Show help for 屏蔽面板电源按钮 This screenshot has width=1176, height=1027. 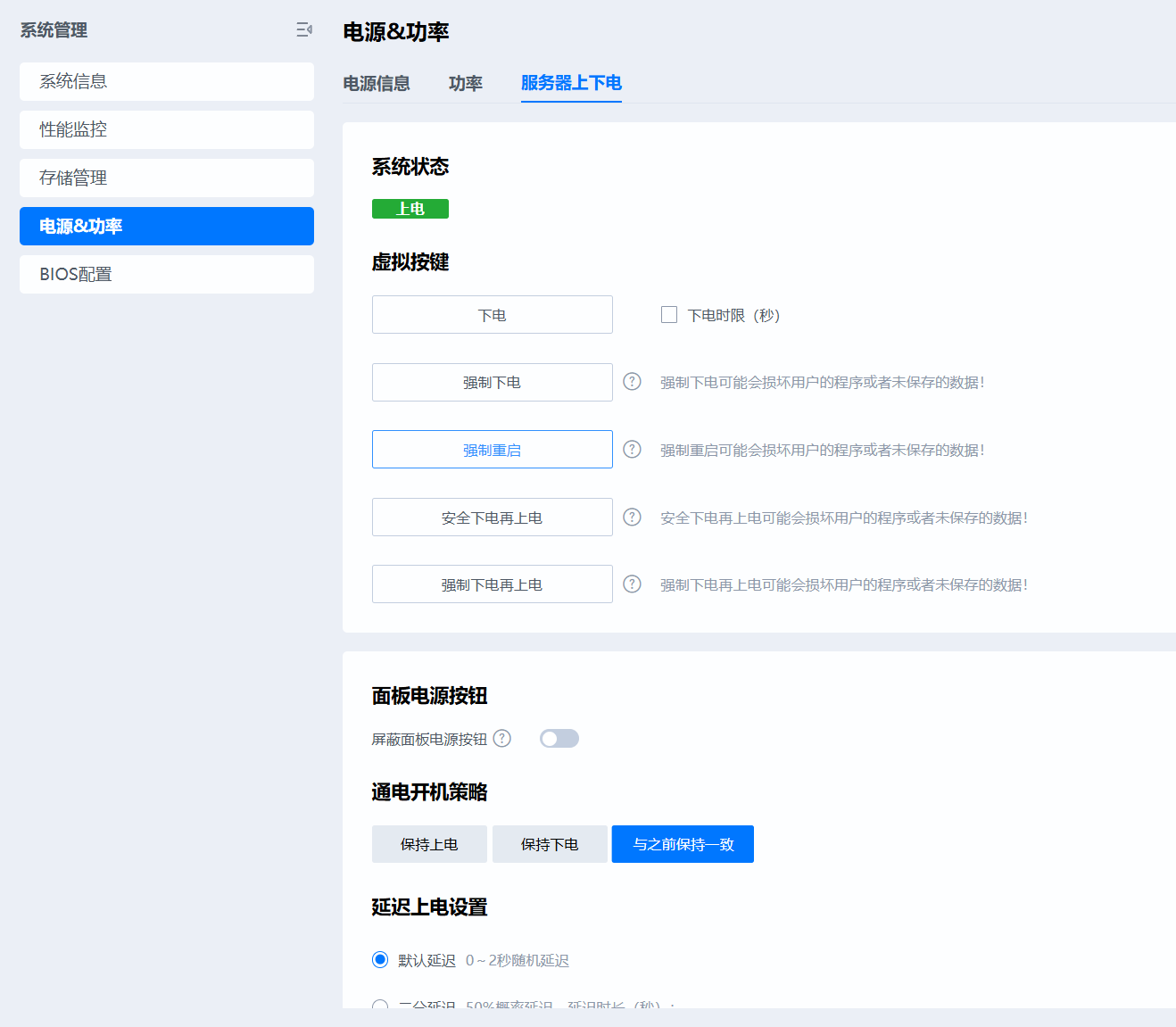(502, 738)
